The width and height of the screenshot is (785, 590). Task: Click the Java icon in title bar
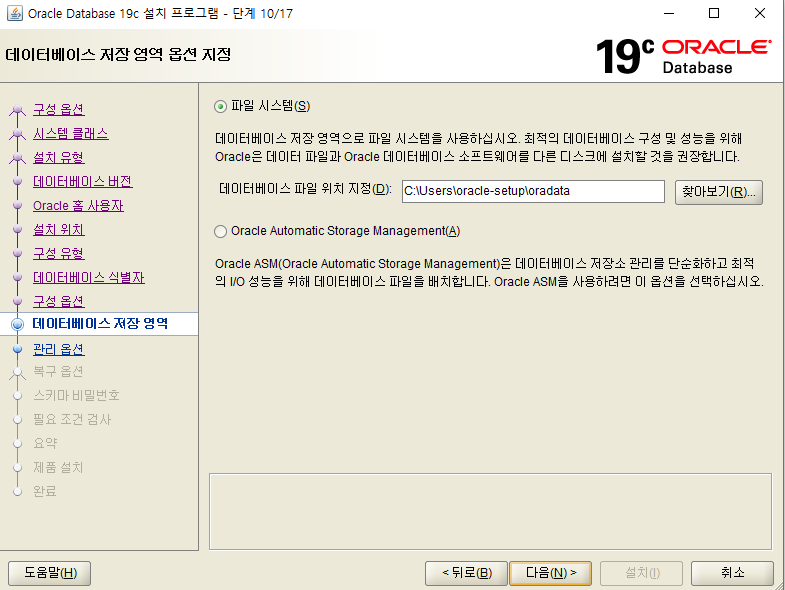15,14
